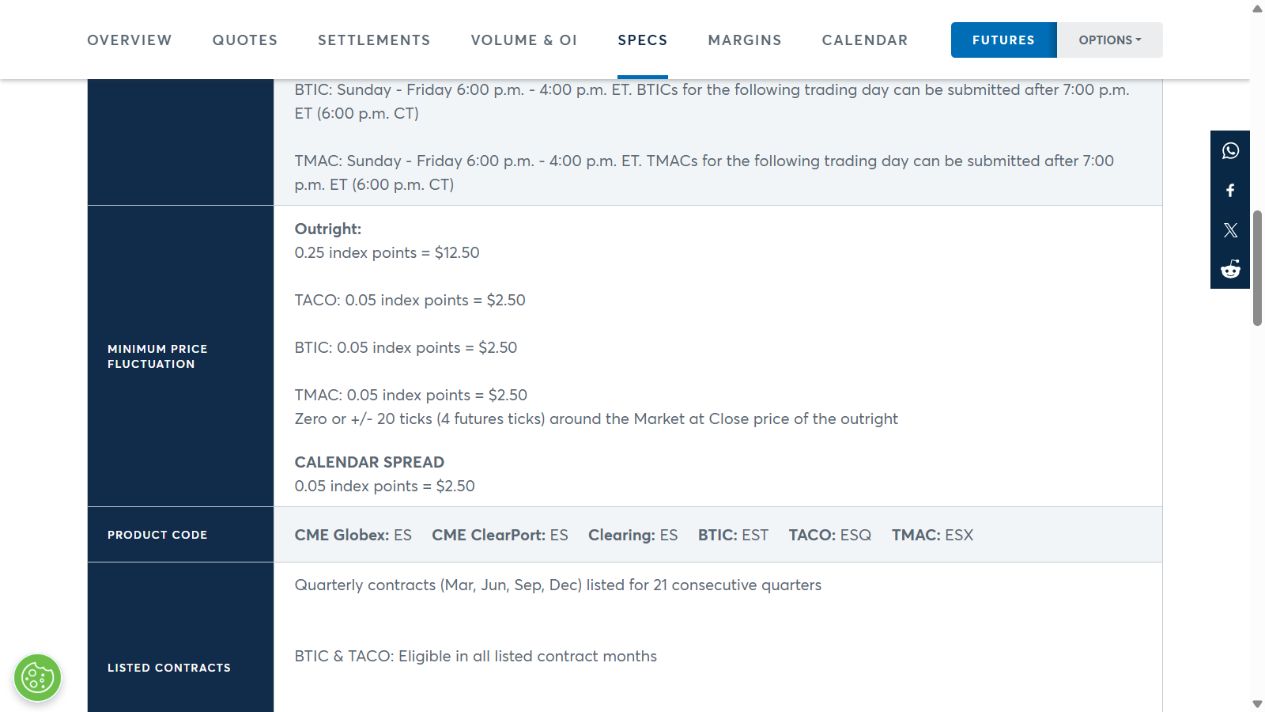Click '0.25 index points = $12.50'
Viewport: 1265px width, 712px height.
(387, 253)
